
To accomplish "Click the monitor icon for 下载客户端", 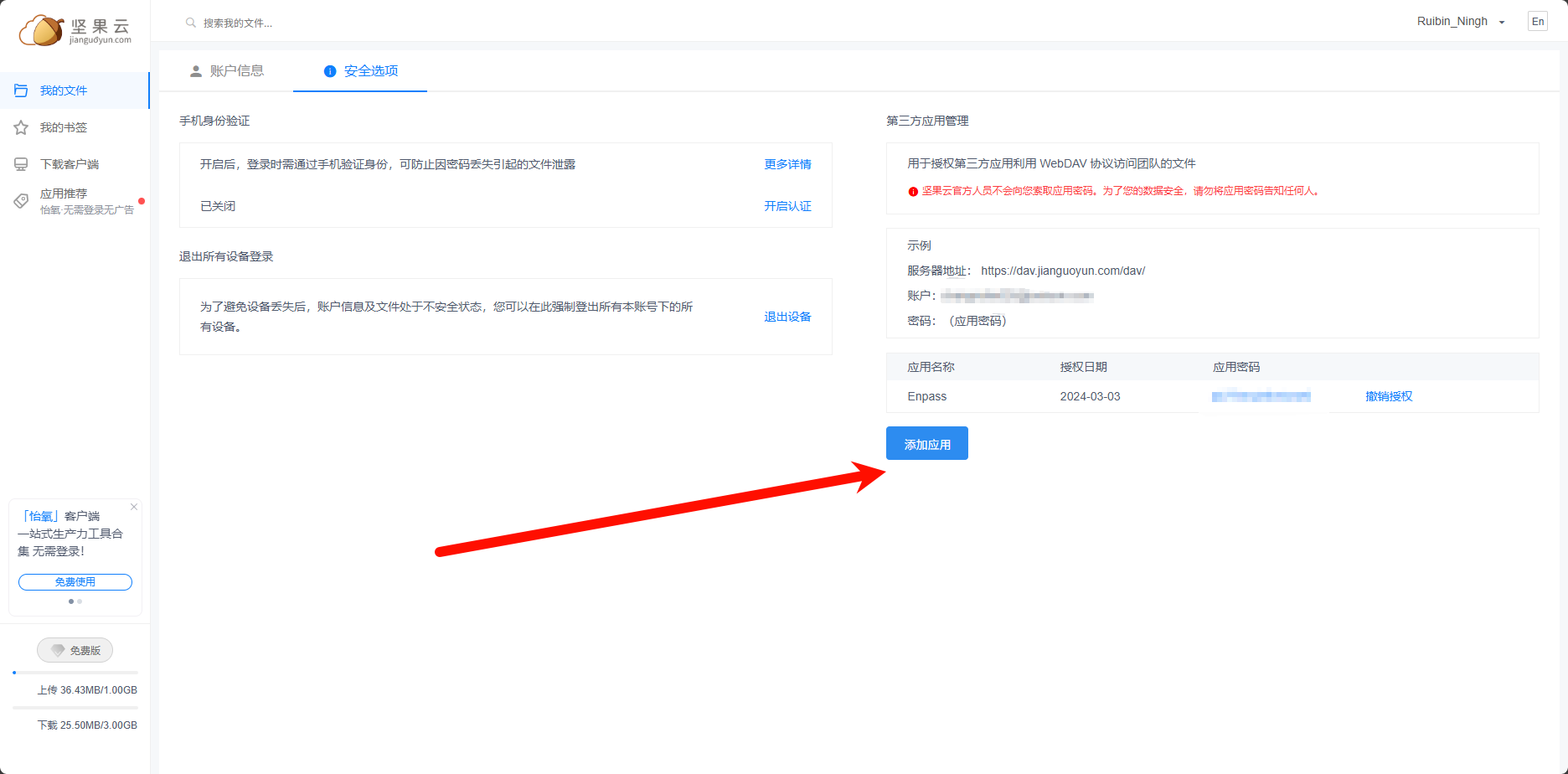I will tap(21, 164).
